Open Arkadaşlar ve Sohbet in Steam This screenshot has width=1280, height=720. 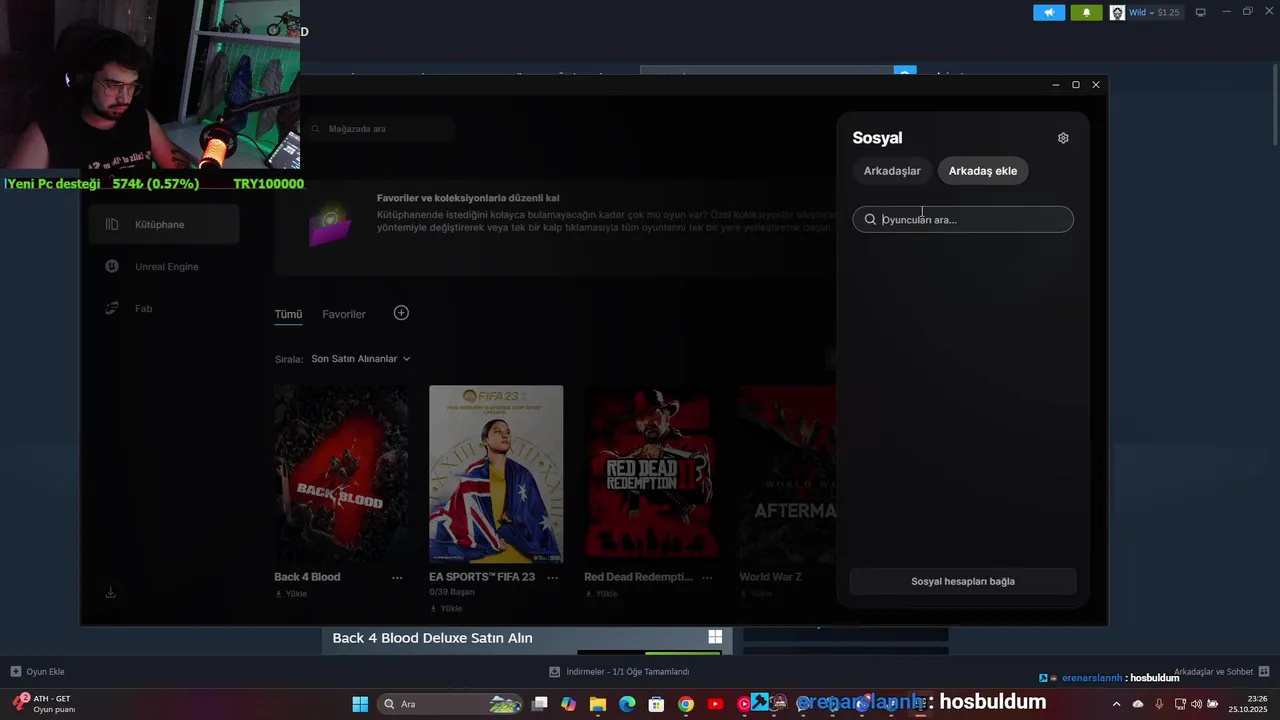1221,672
